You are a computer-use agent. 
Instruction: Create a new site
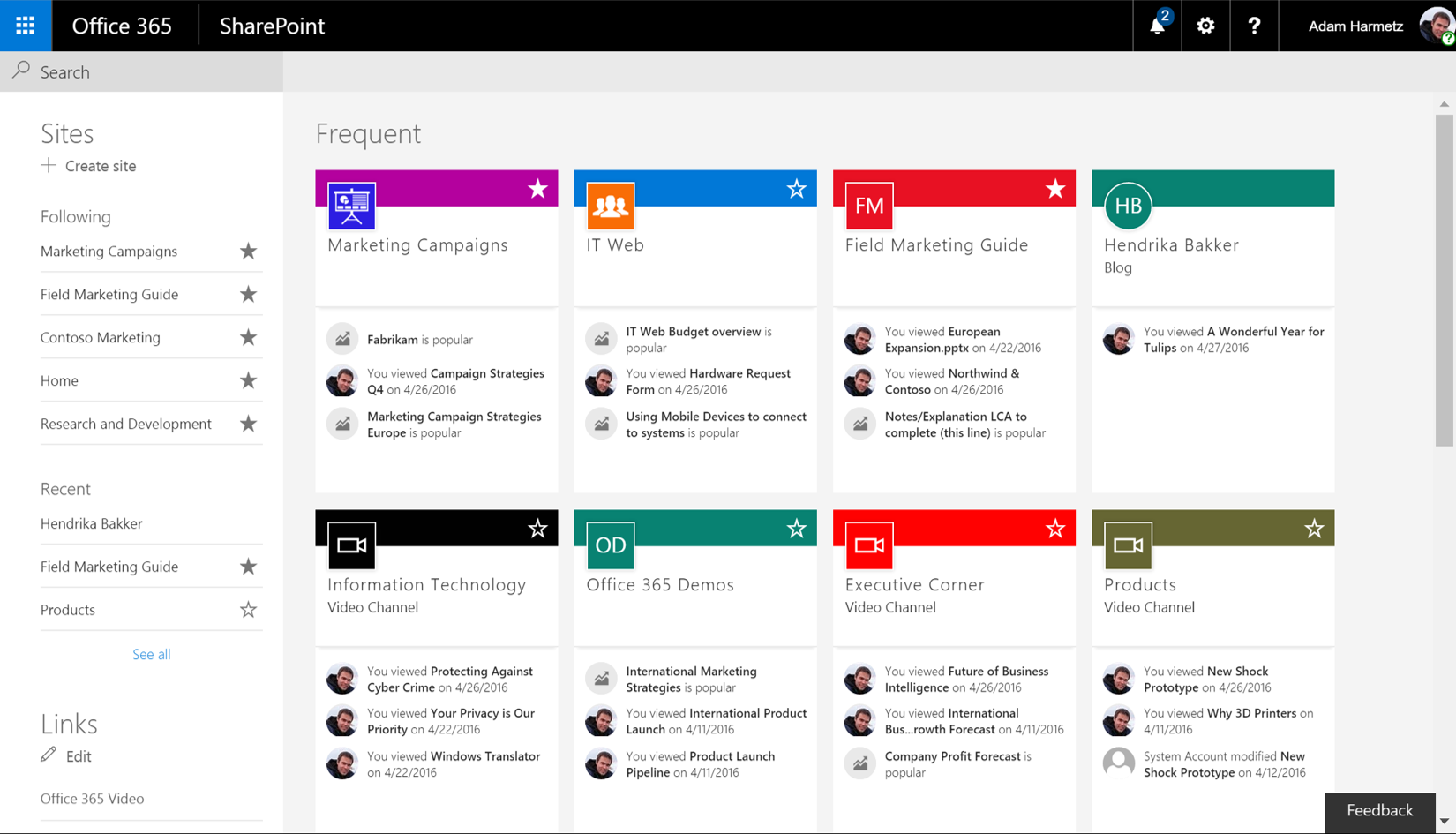click(100, 166)
